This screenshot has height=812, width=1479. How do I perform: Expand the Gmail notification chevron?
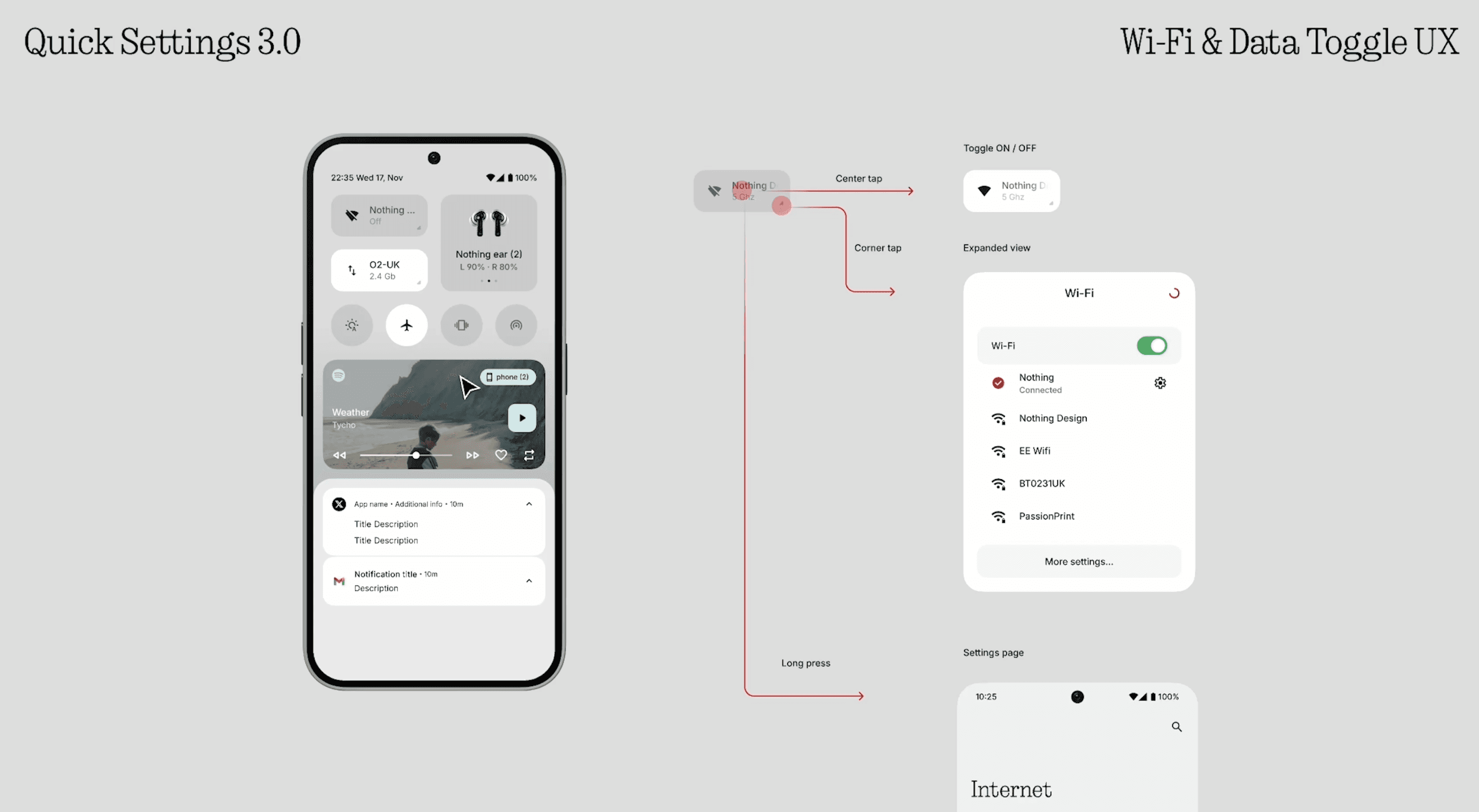point(528,581)
